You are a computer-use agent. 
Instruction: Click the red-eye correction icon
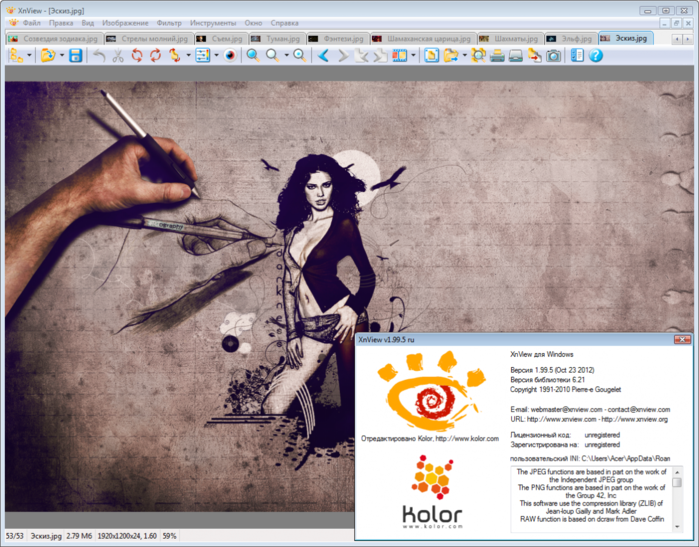tap(230, 56)
